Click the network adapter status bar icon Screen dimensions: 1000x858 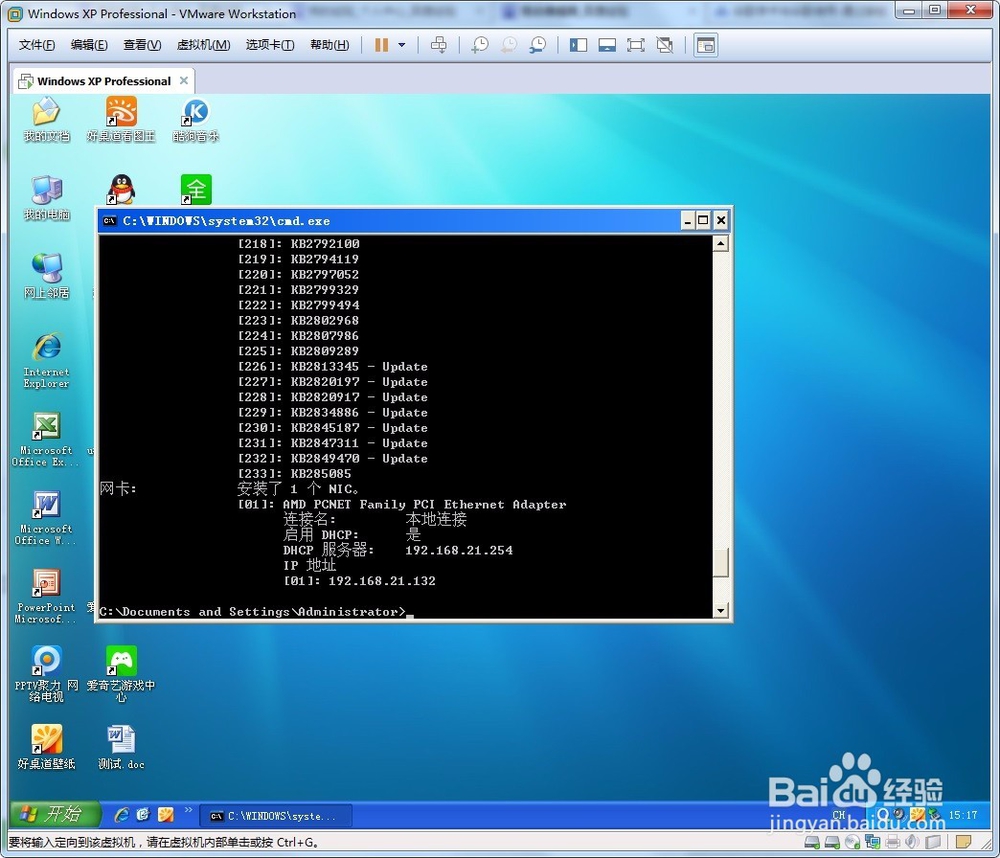pyautogui.click(x=872, y=842)
